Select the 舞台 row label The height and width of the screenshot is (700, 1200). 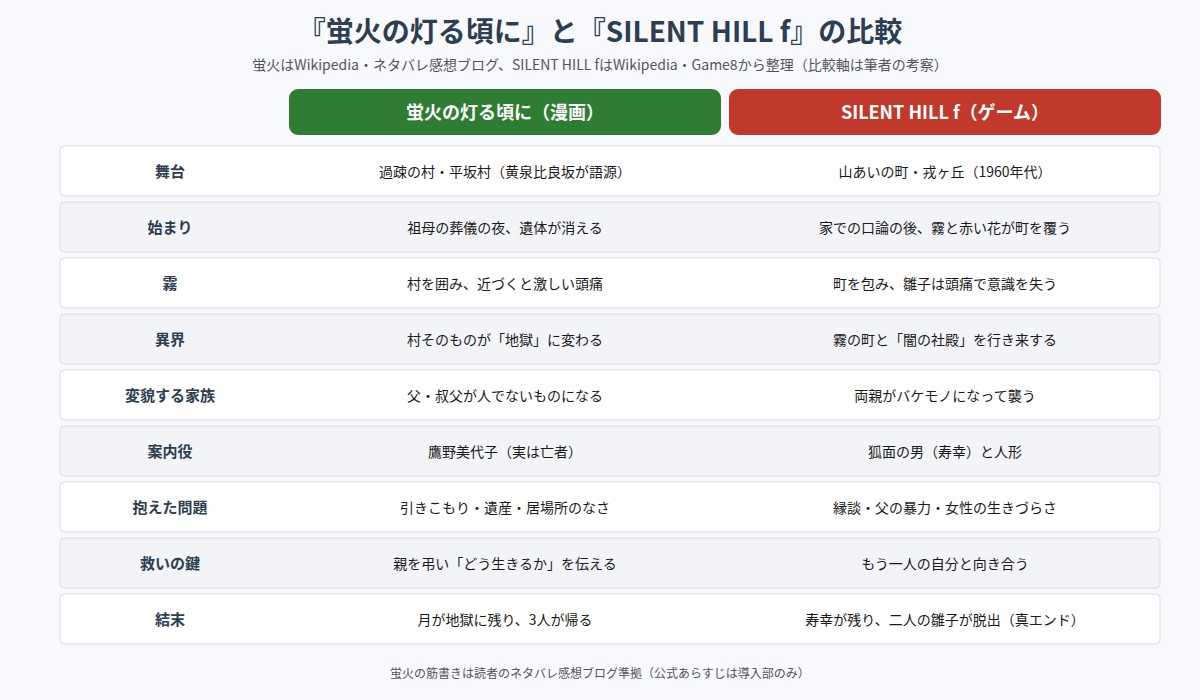pyautogui.click(x=170, y=172)
